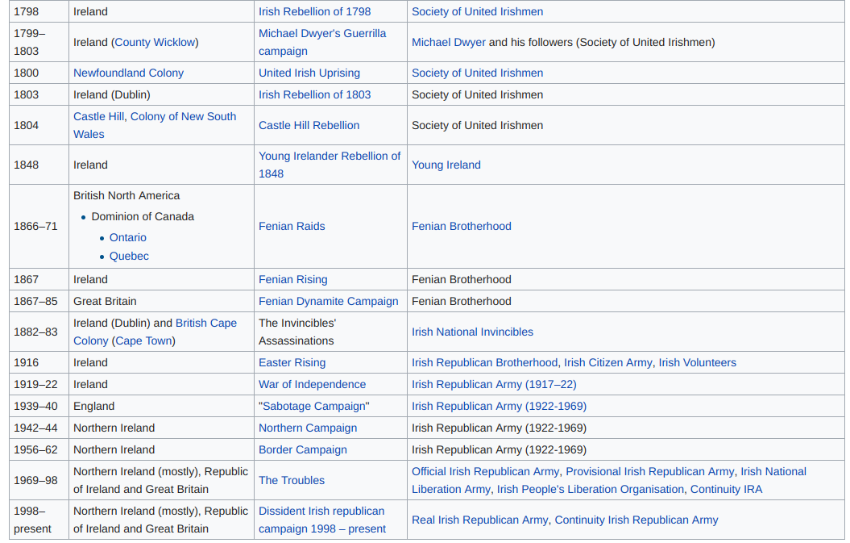Select 'Northern Ireland' cell in 1956–62 row
850x543 pixels.
coord(161,449)
